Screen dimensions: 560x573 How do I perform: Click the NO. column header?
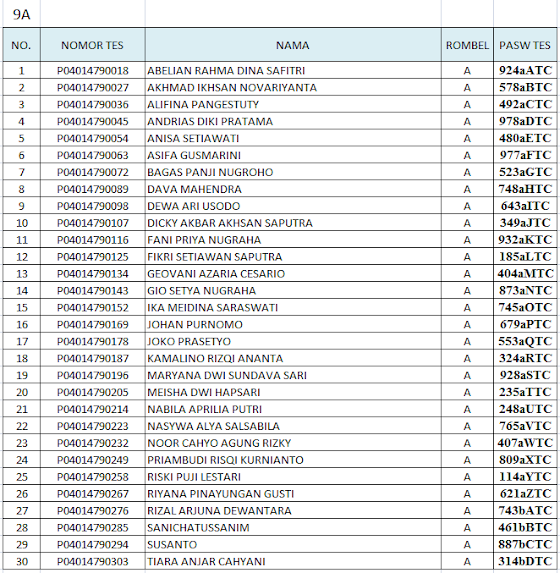(21, 45)
